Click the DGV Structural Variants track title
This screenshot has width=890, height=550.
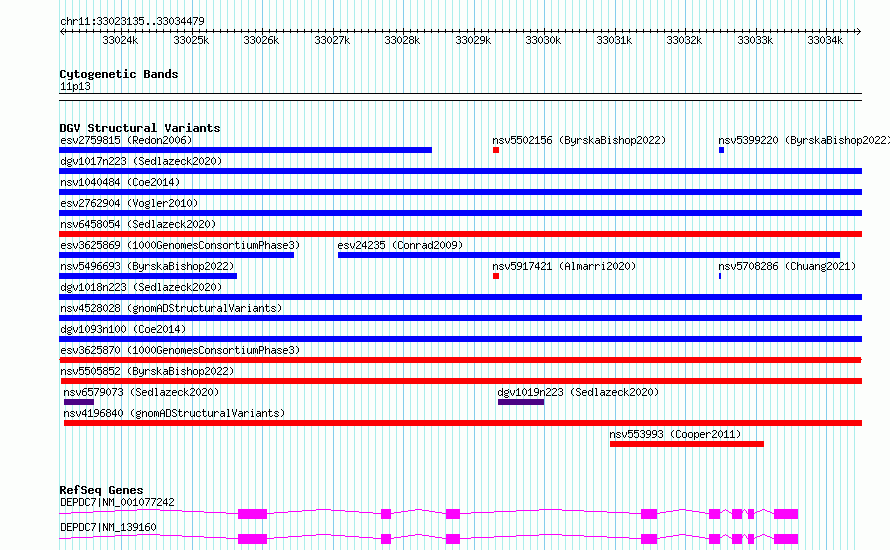[140, 128]
